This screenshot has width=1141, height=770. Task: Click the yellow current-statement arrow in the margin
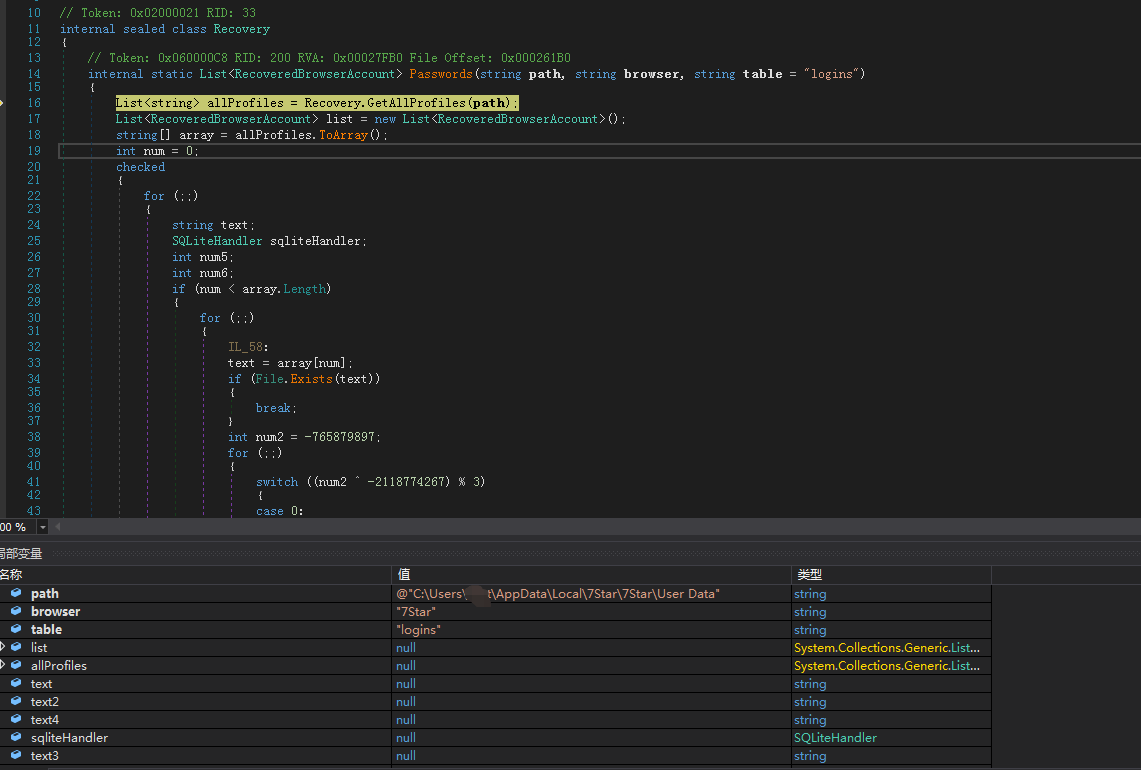tap(4, 103)
